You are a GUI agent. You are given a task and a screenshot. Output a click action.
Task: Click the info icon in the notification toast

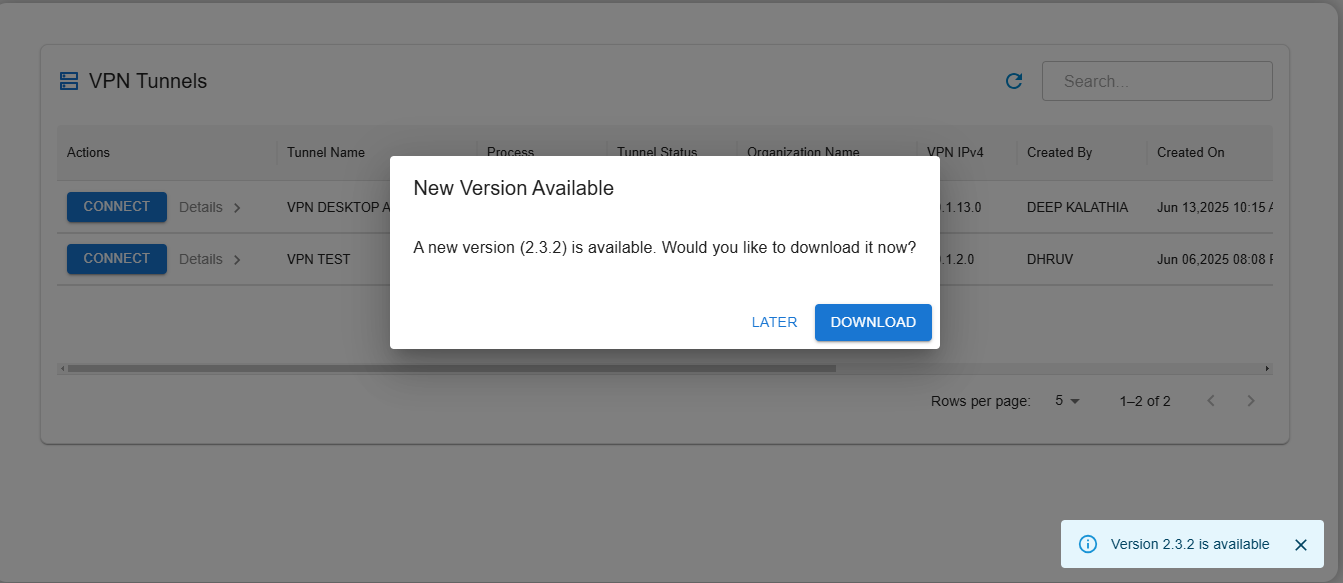[x=1088, y=544]
